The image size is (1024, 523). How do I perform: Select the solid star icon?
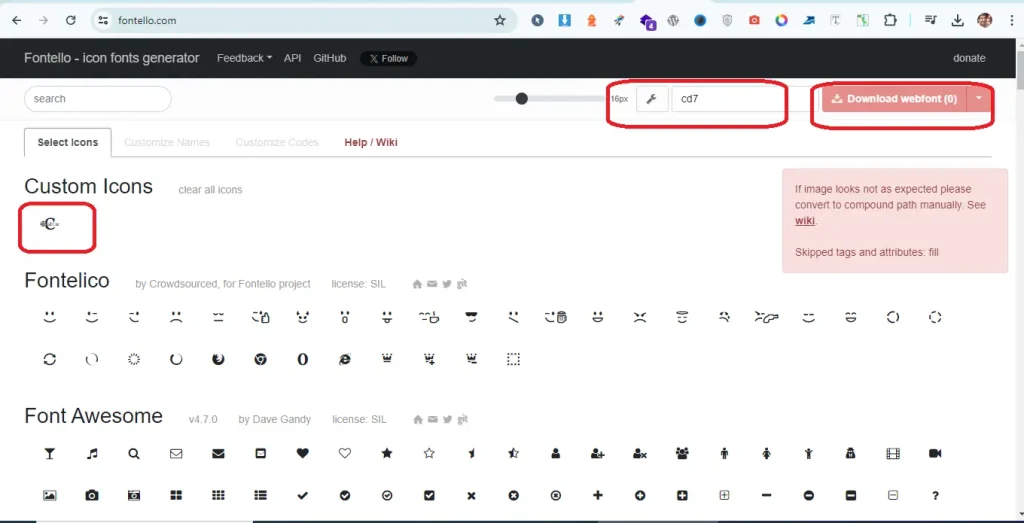click(387, 453)
